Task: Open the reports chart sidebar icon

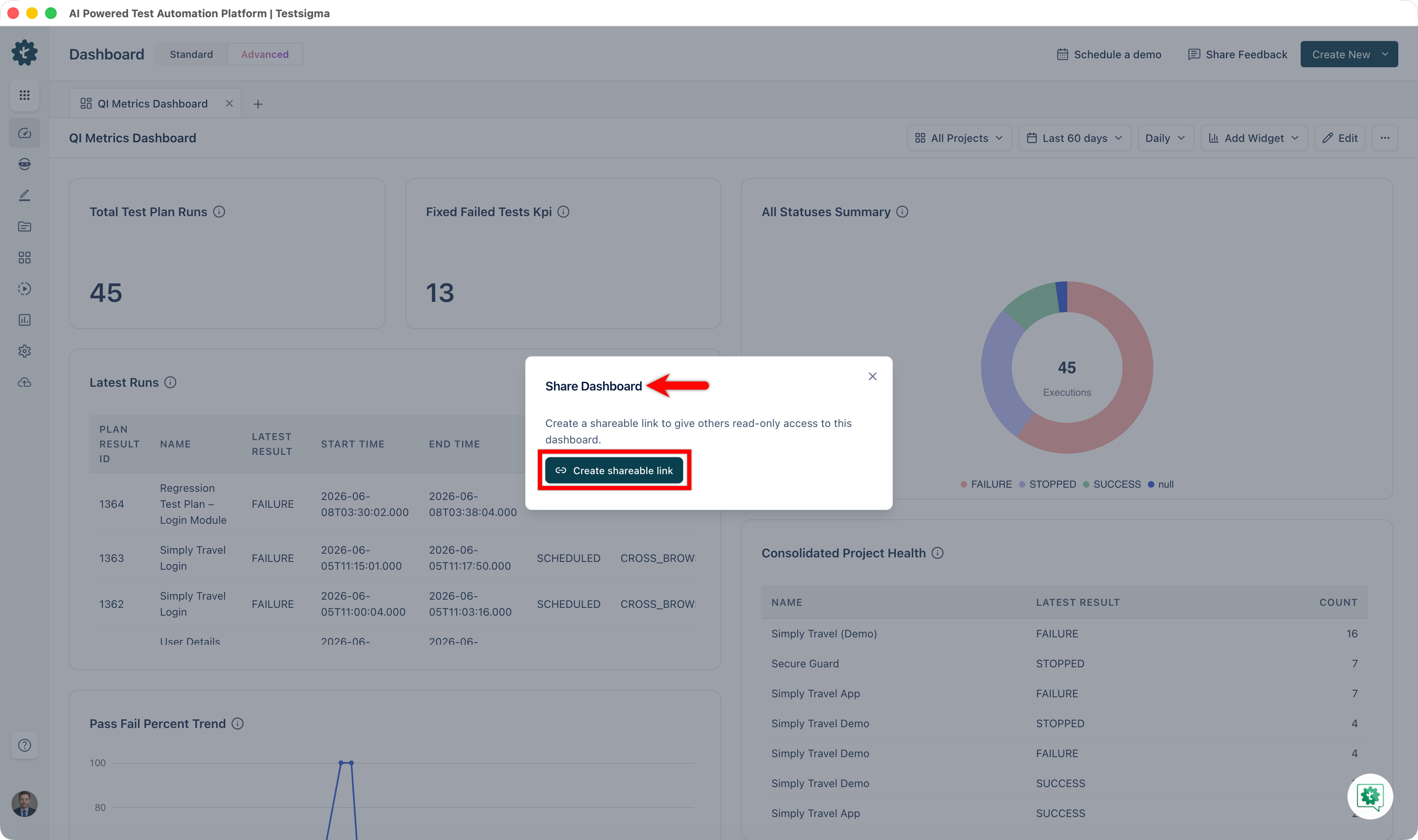Action: click(24, 320)
